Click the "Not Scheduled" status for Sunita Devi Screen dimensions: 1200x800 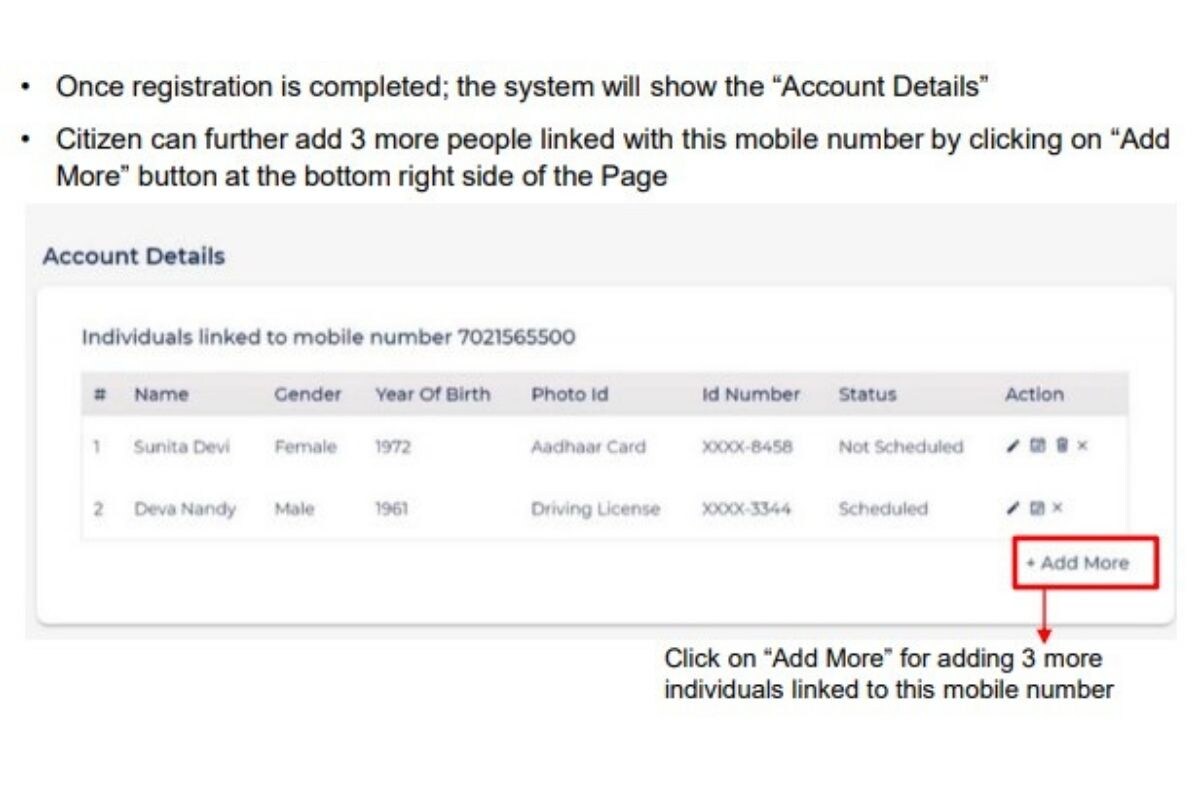[900, 447]
